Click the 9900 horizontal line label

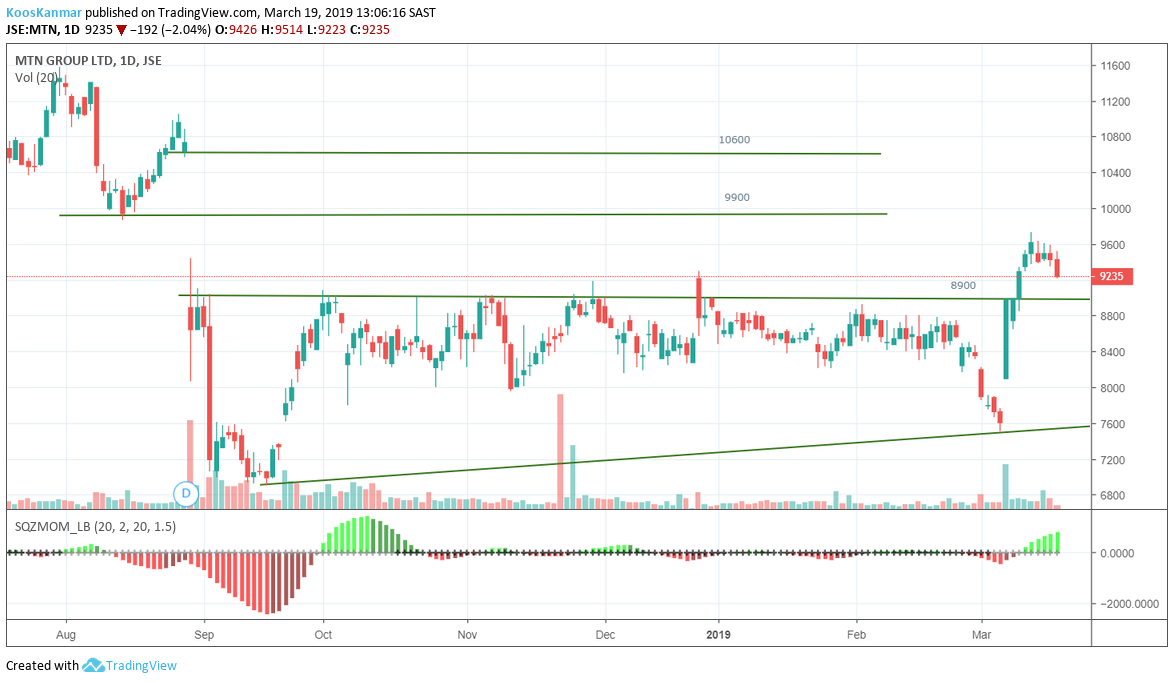point(737,198)
